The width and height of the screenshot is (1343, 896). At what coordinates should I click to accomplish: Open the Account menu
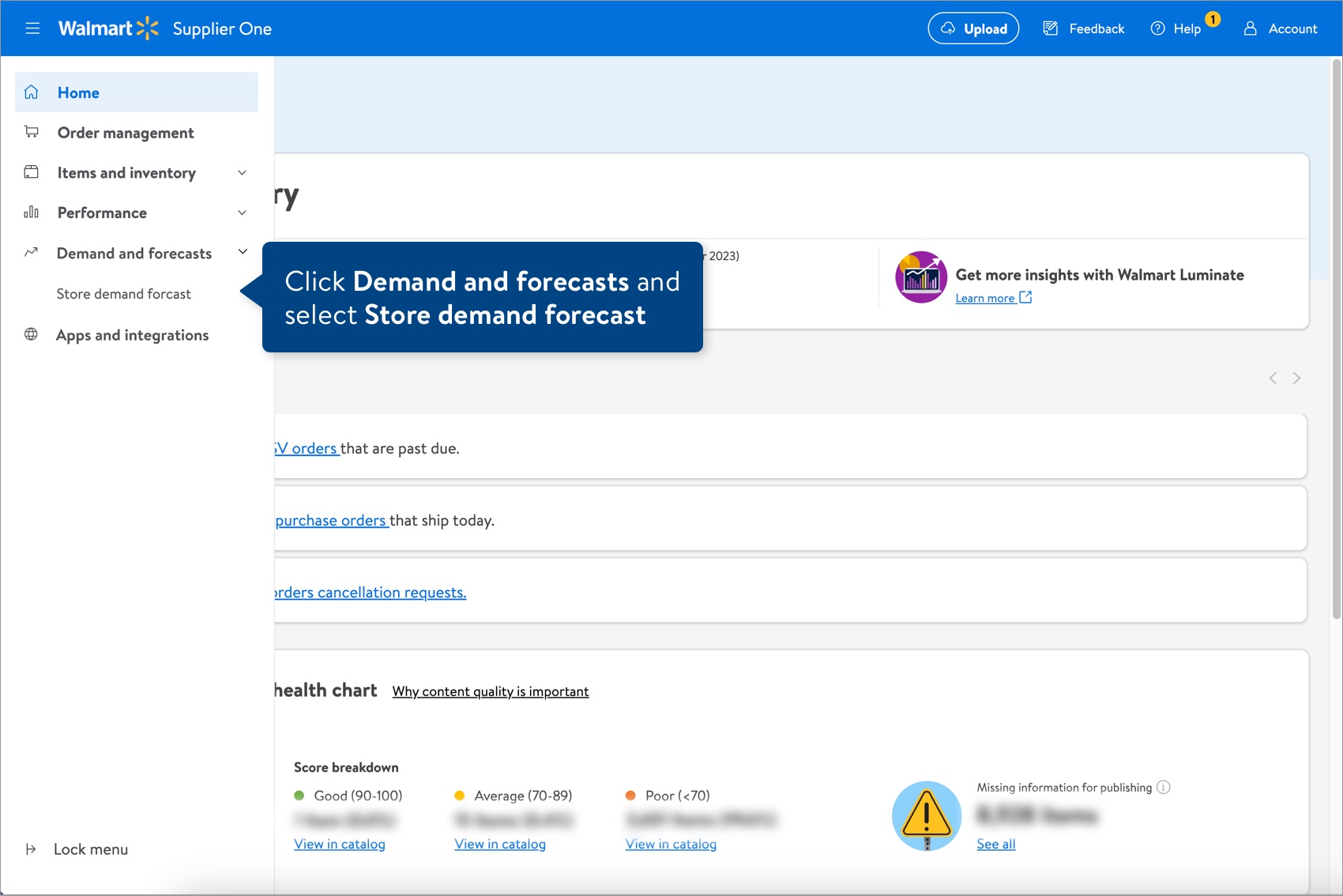tap(1280, 28)
